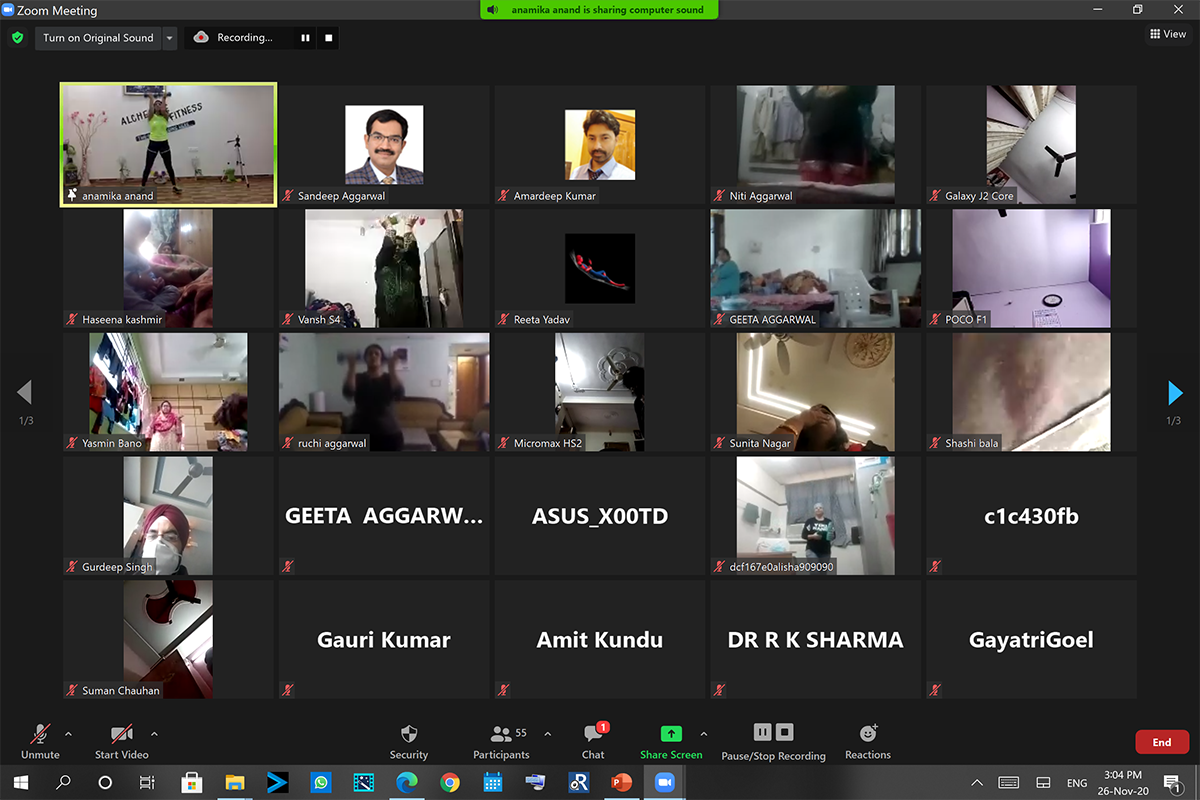Screen dimensions: 1200x800
Task: Open Google Chrome from the taskbar
Action: tap(450, 782)
